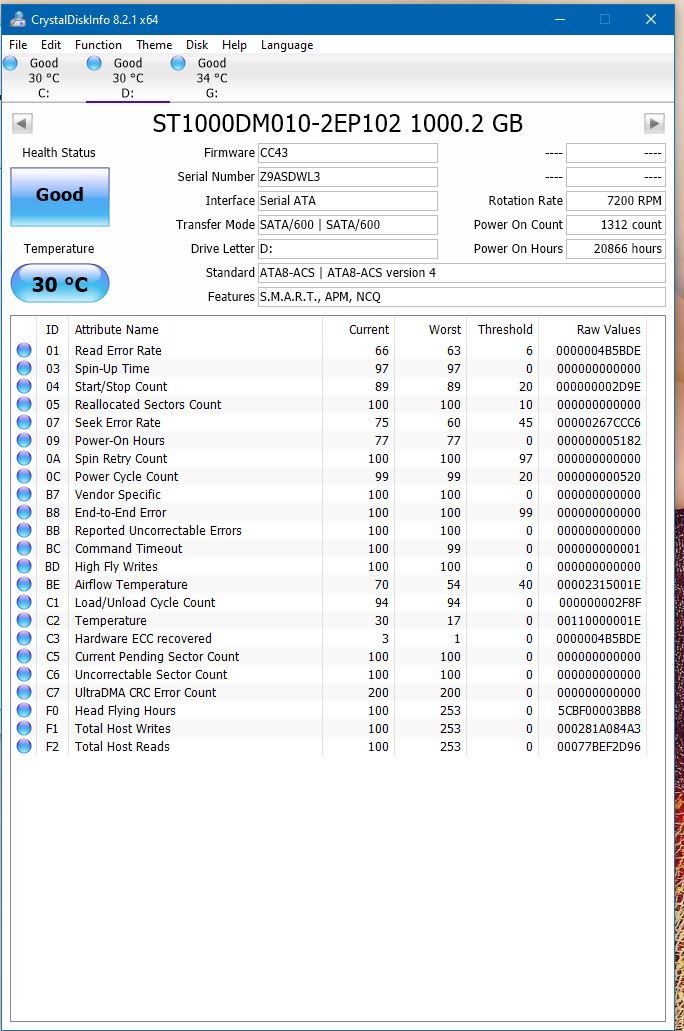The width and height of the screenshot is (684, 1031).
Task: Click the Standard ATA8-ACS field
Action: click(x=462, y=273)
